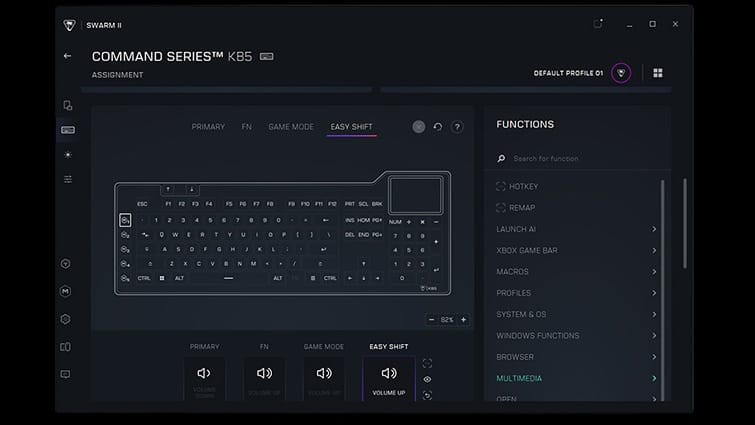755x425 pixels.
Task: Expand the MULTIMEDIA category
Action: tap(577, 378)
